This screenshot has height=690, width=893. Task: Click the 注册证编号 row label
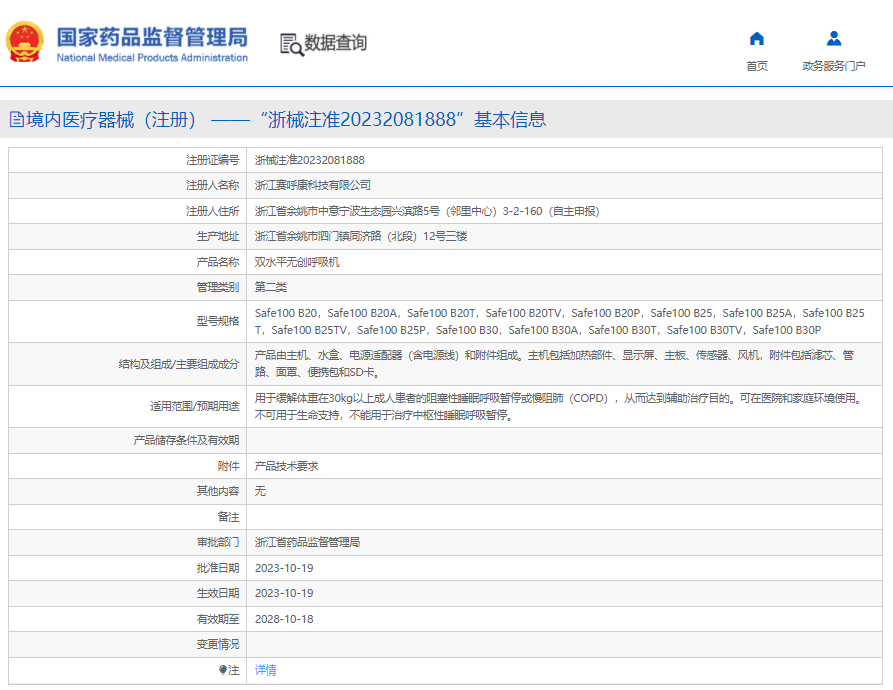(212, 161)
